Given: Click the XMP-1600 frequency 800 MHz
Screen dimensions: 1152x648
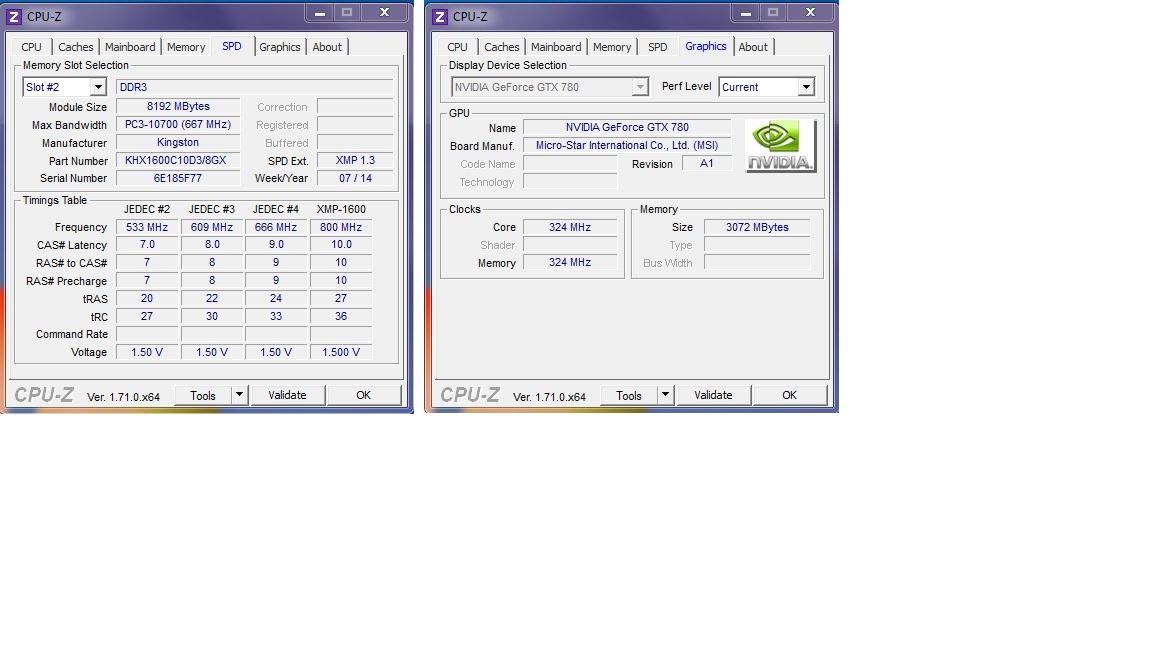Looking at the screenshot, I should tap(341, 227).
